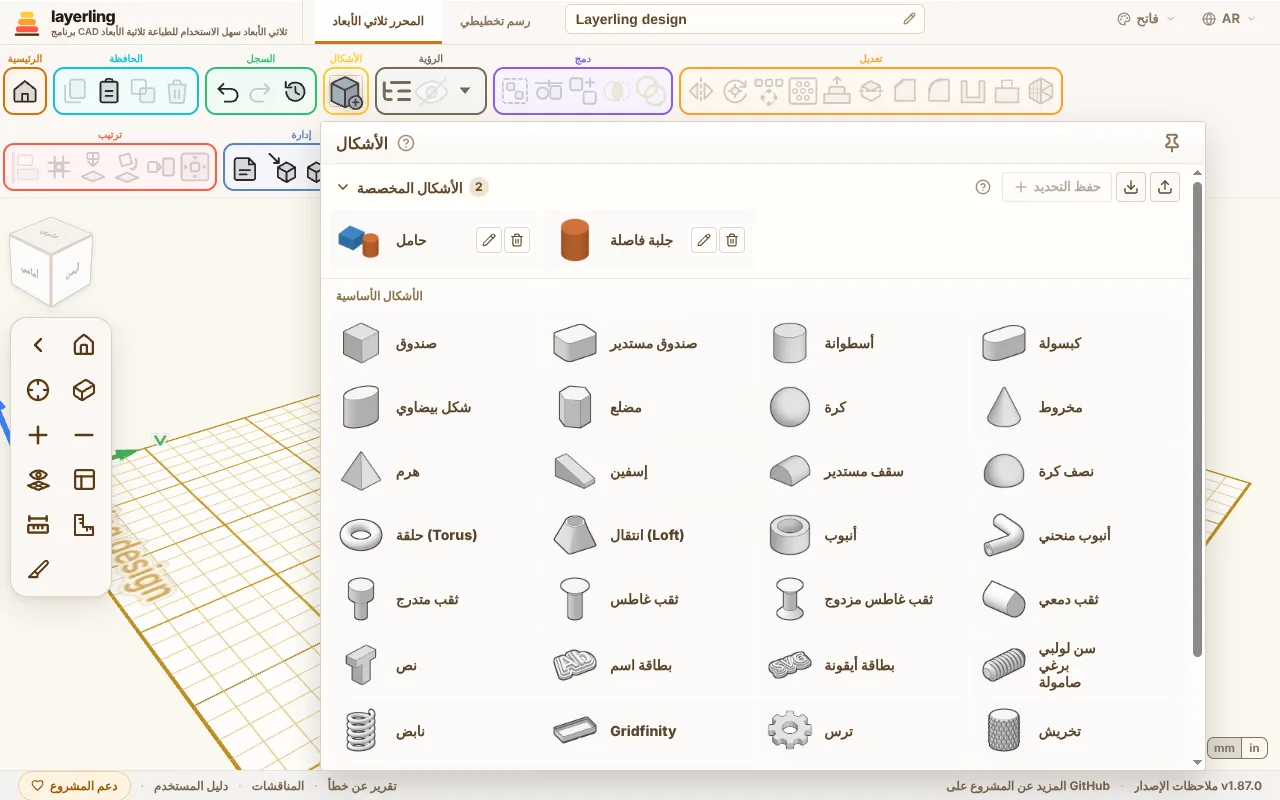Edit the حامل custom shape
Viewport: 1280px width, 800px height.
click(x=488, y=240)
